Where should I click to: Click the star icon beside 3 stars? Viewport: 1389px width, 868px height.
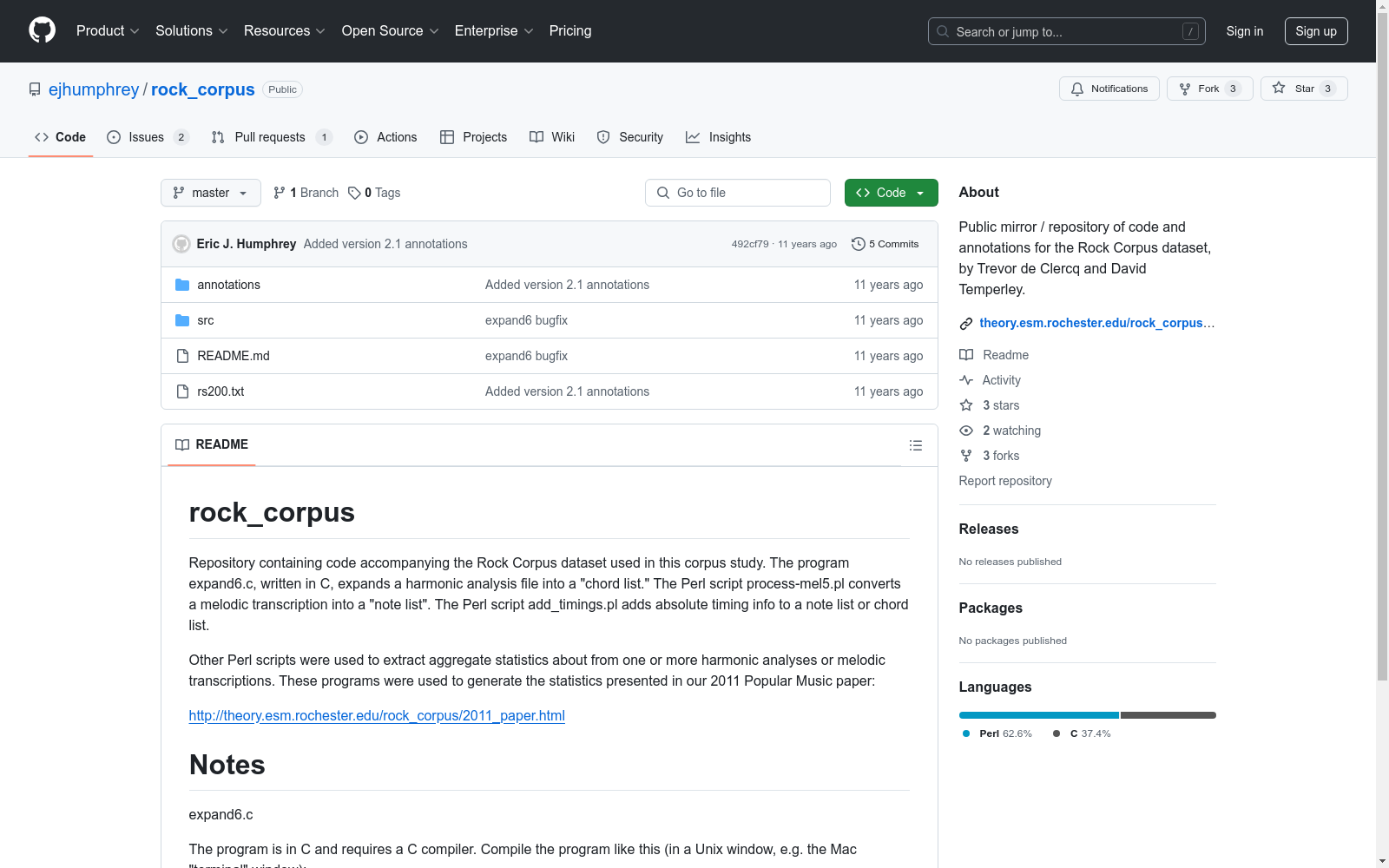coord(966,405)
